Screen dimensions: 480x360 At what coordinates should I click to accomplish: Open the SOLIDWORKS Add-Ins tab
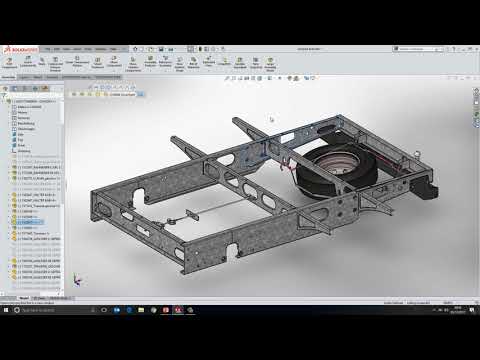76,77
